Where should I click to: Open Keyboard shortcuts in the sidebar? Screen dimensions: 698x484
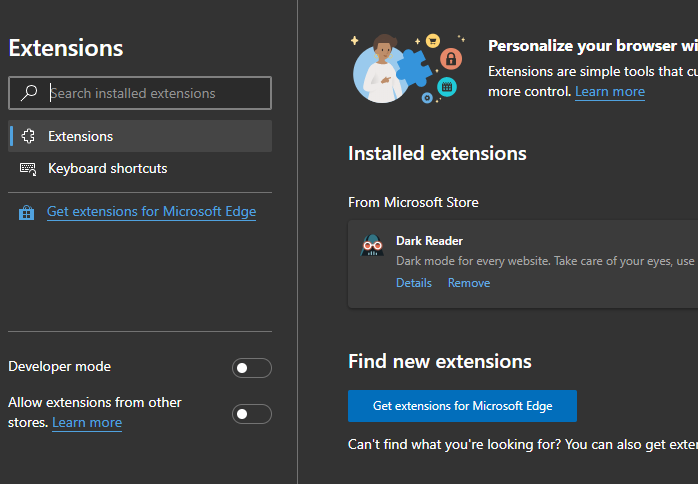(140, 169)
